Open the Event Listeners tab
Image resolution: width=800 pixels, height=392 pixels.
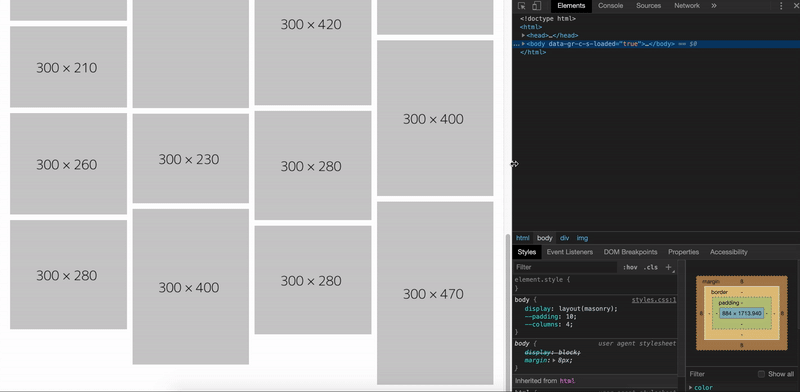pos(569,252)
